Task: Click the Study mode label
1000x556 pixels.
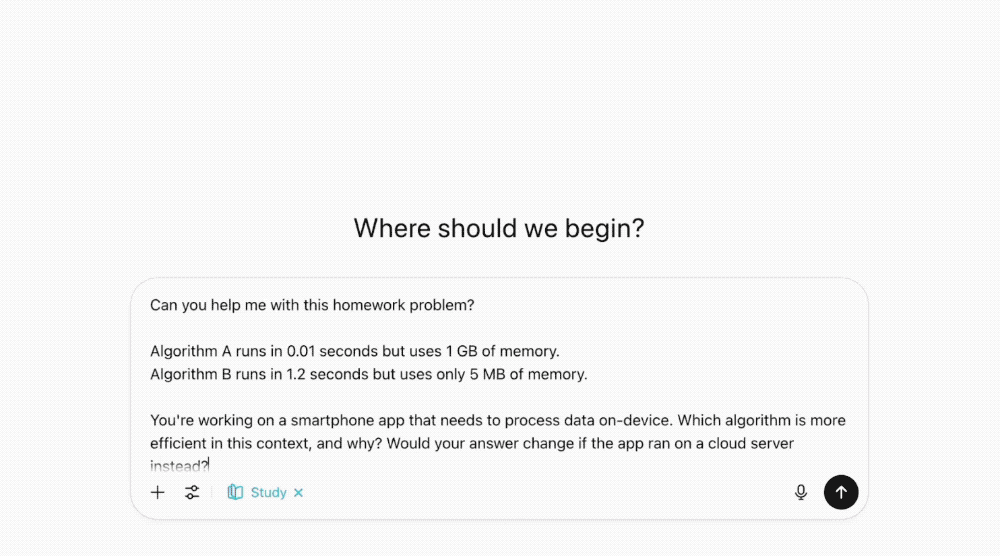Action: pyautogui.click(x=268, y=492)
